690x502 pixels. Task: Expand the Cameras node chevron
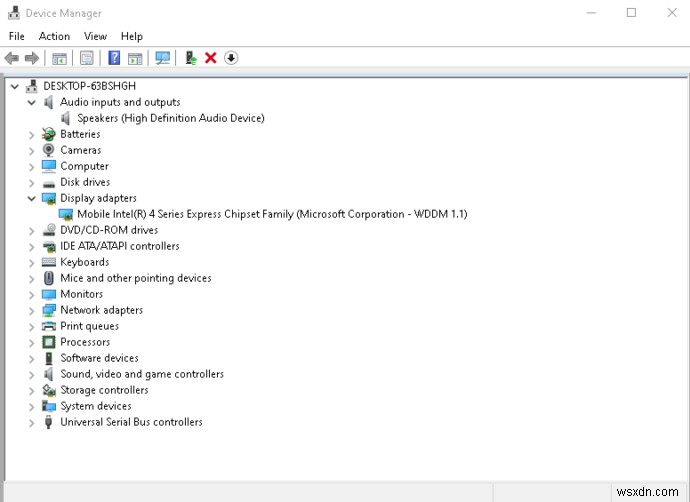click(32, 151)
